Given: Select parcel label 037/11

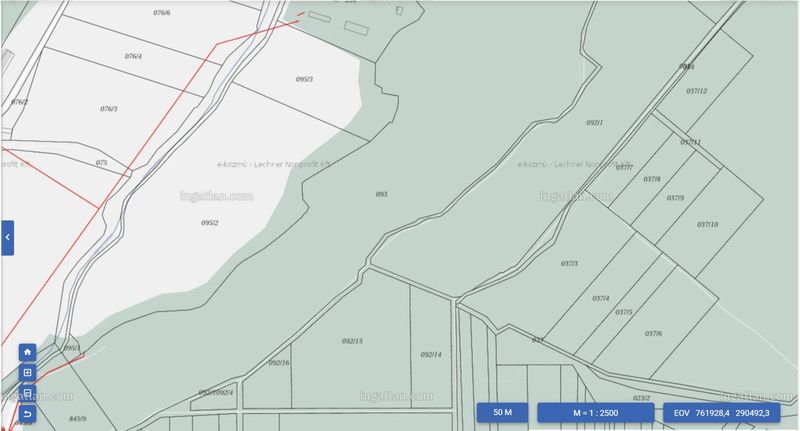Looking at the screenshot, I should click(x=690, y=142).
